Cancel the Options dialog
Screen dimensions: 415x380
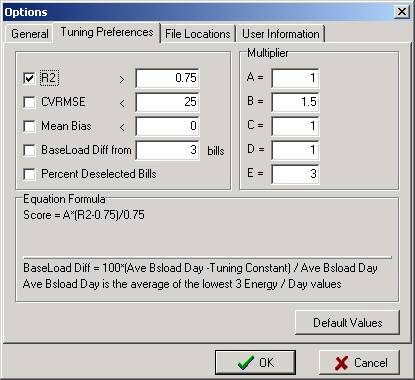click(x=359, y=362)
